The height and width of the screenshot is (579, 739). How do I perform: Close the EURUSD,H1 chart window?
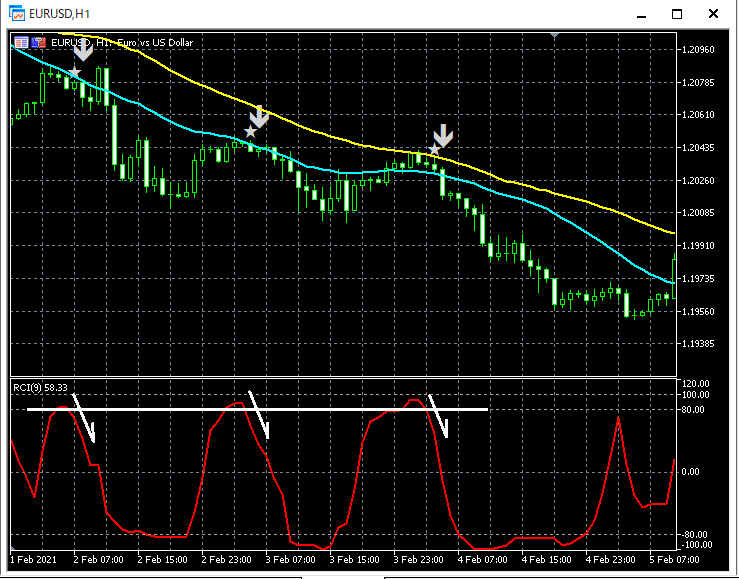pos(714,13)
